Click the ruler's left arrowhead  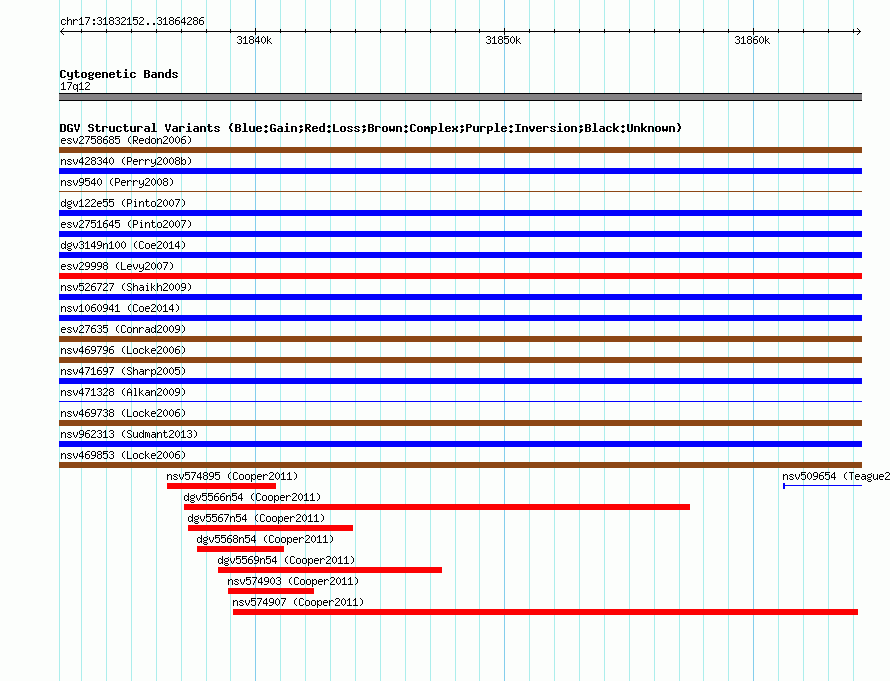tap(62, 32)
